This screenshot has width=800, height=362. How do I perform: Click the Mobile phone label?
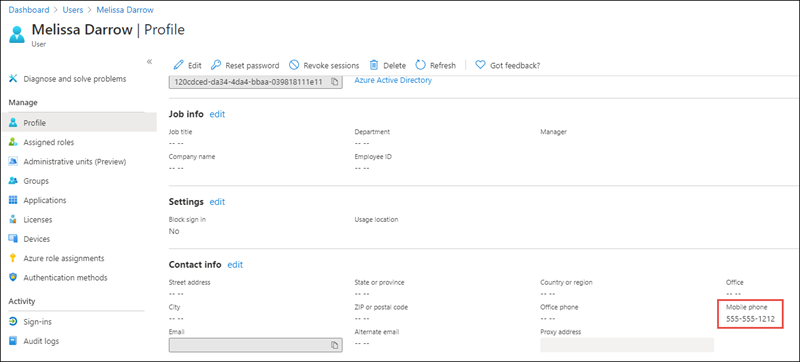pyautogui.click(x=746, y=307)
